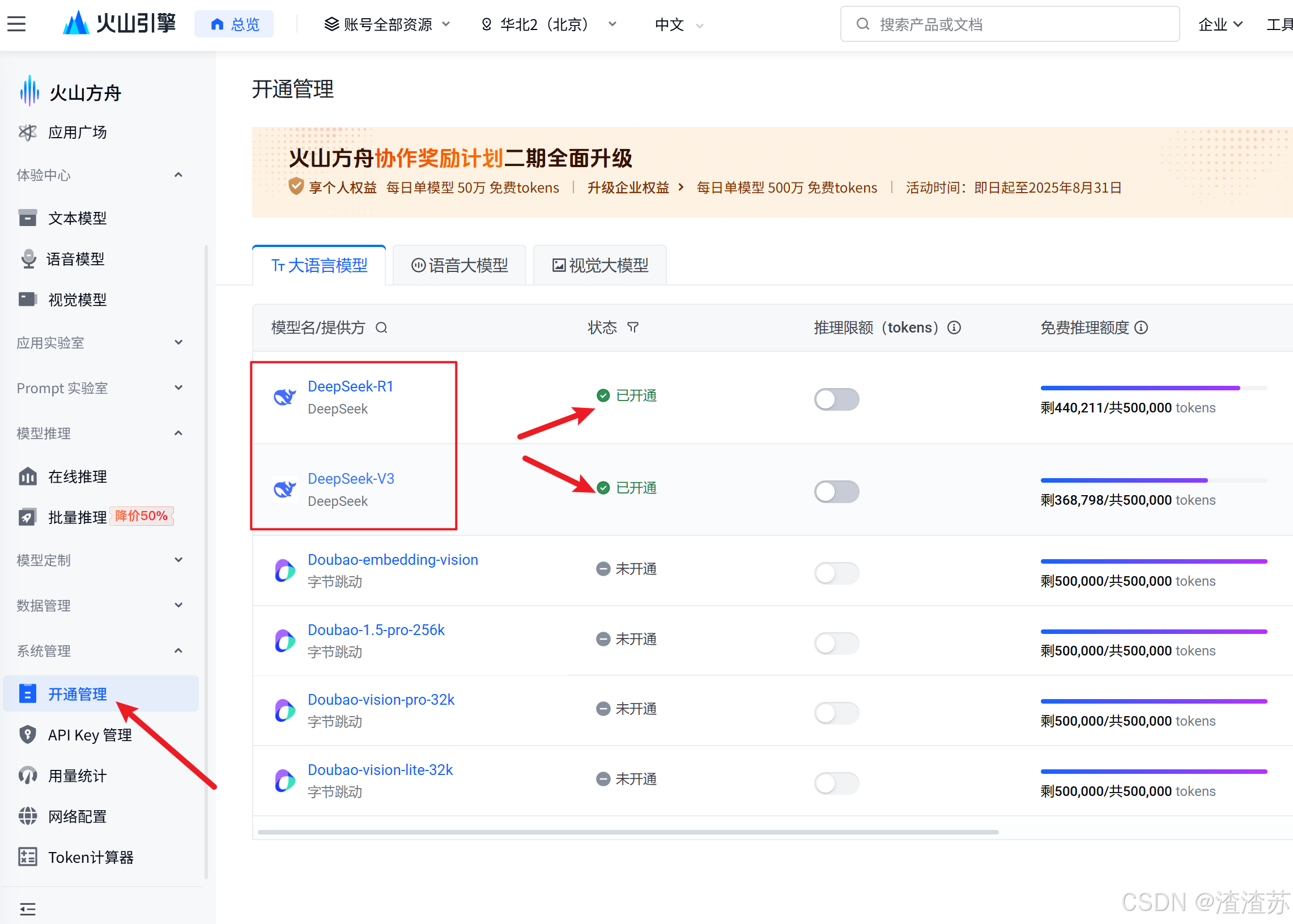This screenshot has height=924, width=1293.
Task: Open the 工具 menu in top bar
Action: (x=1279, y=24)
